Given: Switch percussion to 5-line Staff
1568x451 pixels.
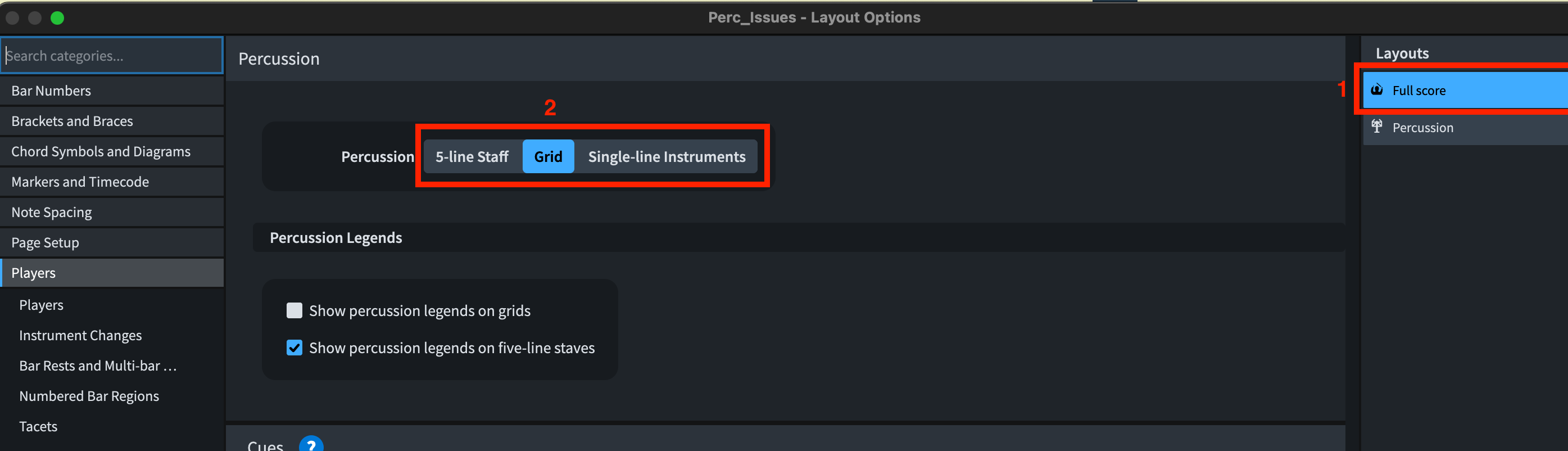Looking at the screenshot, I should pyautogui.click(x=472, y=157).
